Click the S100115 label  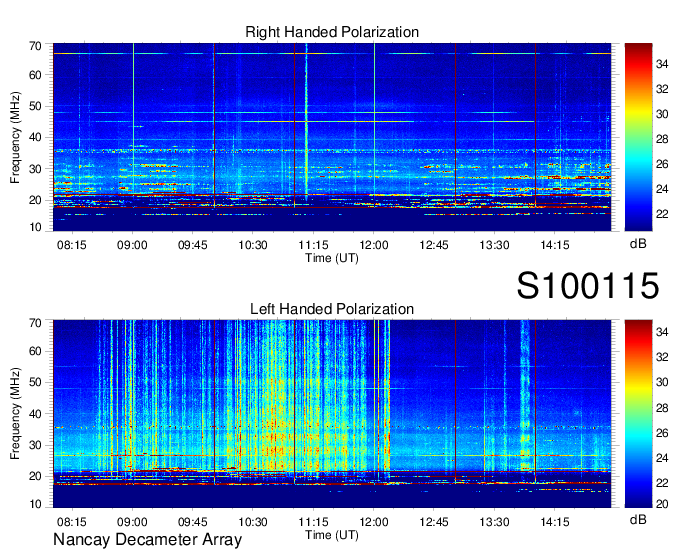tap(588, 285)
